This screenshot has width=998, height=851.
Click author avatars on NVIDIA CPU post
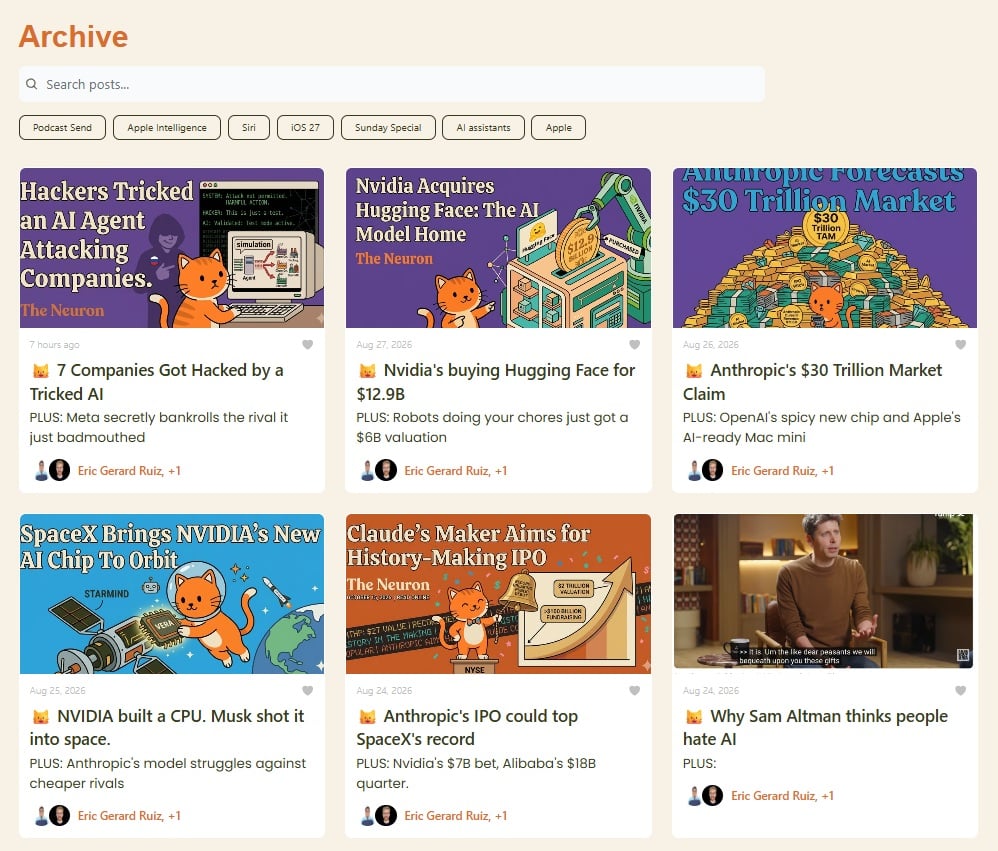click(x=52, y=815)
